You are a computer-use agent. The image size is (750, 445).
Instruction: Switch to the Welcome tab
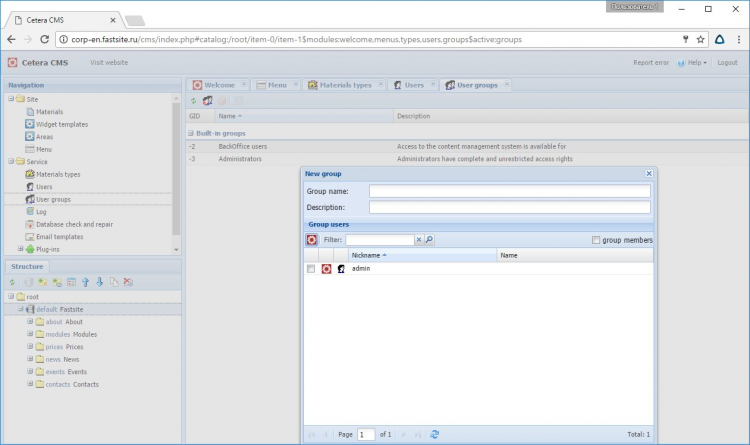(217, 85)
